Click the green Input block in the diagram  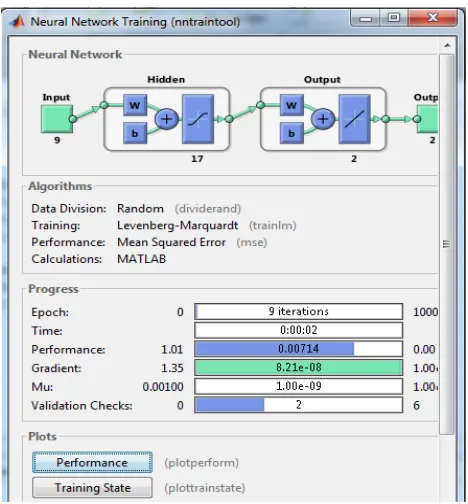pyautogui.click(x=57, y=119)
